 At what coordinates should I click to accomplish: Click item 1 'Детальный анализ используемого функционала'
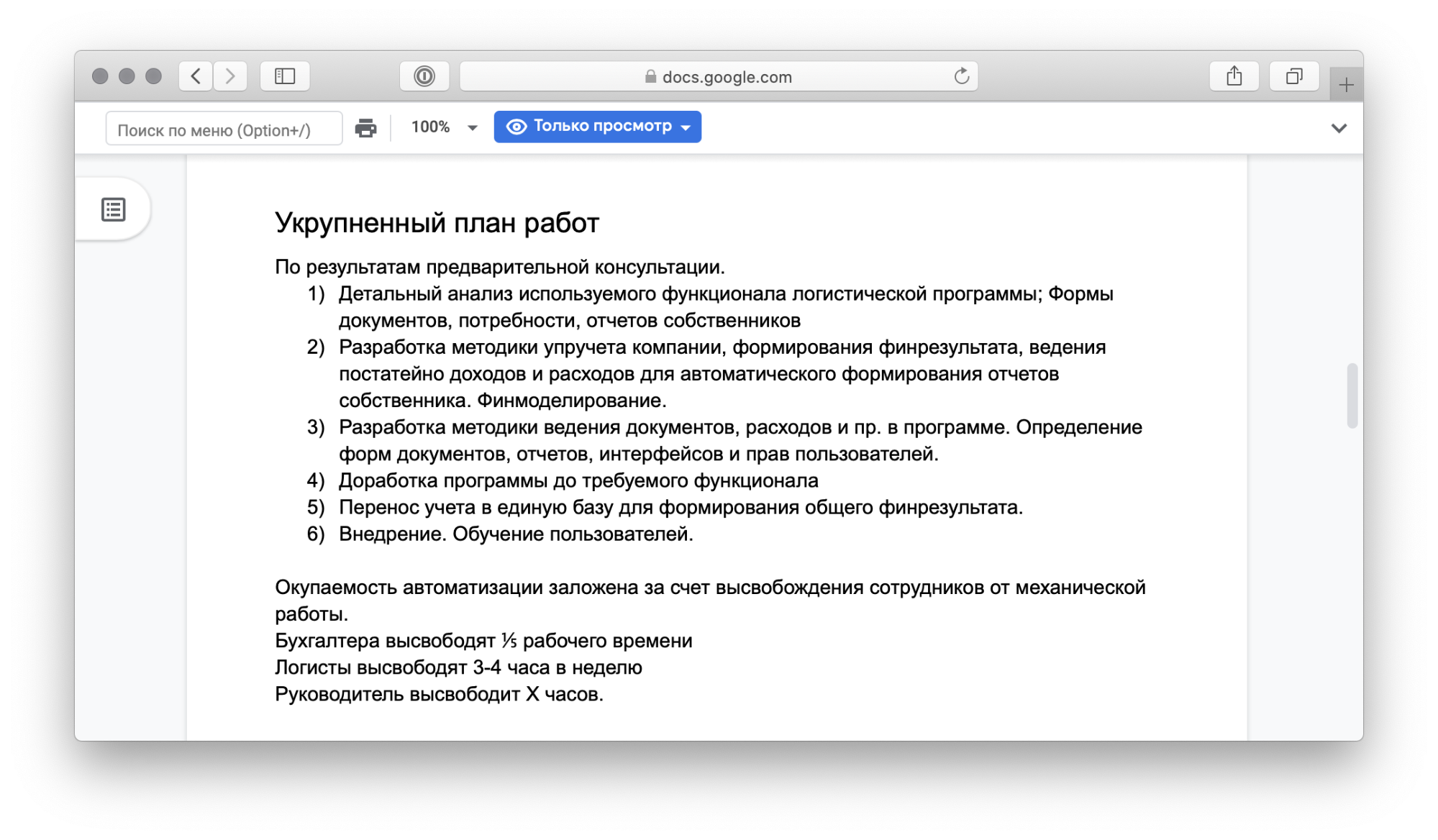point(726,307)
